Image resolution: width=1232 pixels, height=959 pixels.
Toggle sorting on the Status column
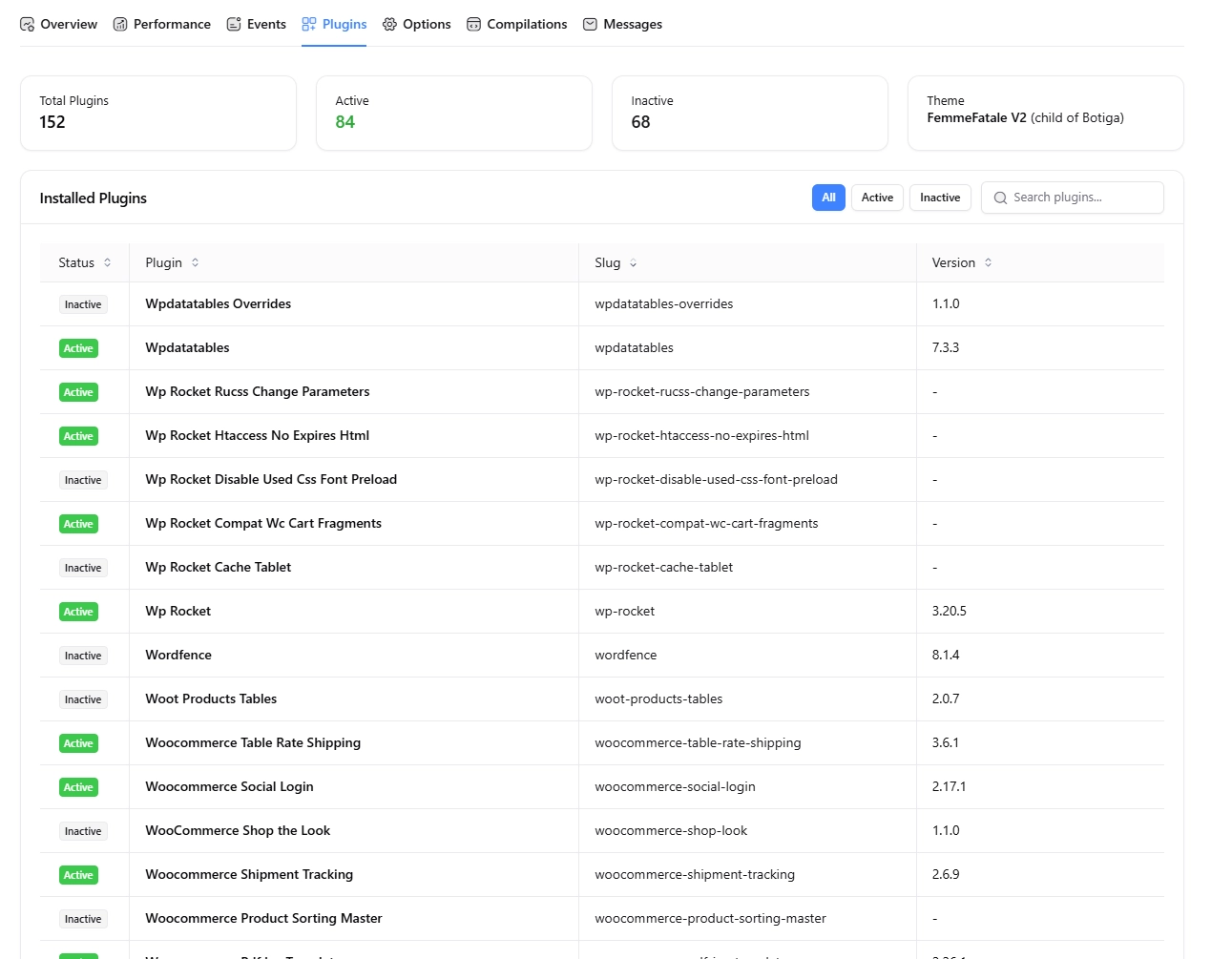[x=82, y=262]
